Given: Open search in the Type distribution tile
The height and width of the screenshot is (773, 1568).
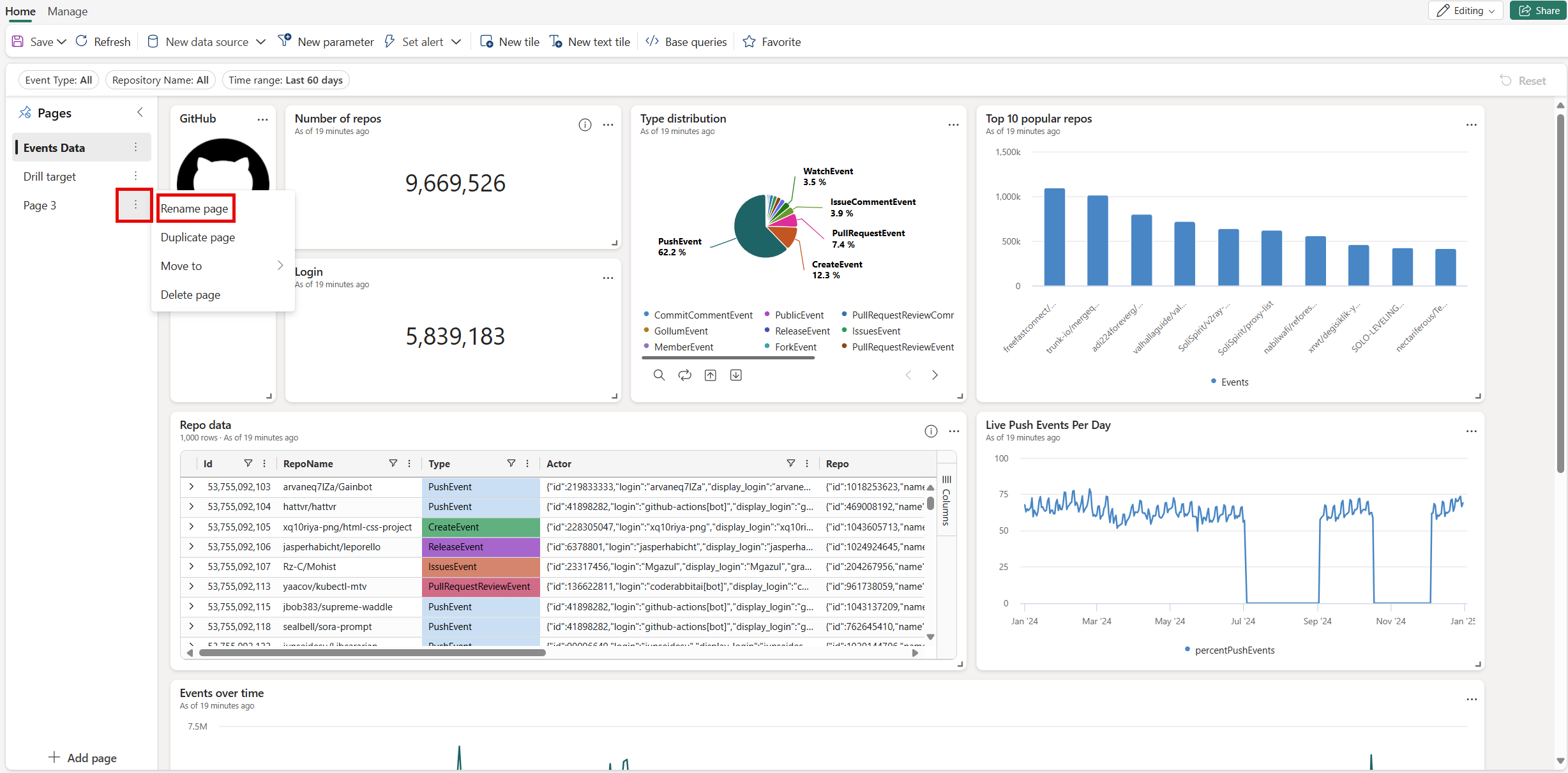Looking at the screenshot, I should coord(659,375).
